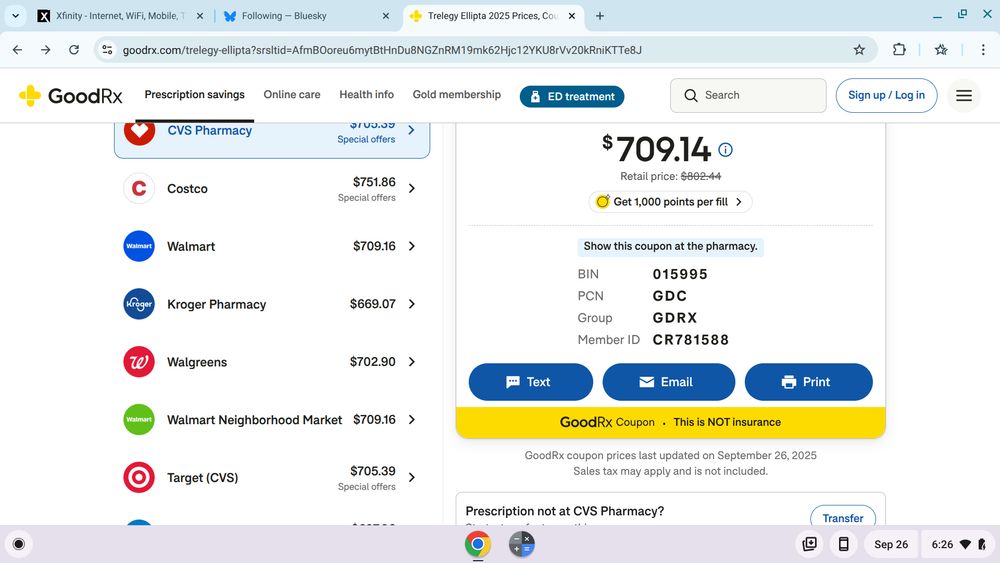Open the system status area showing 6:26

959,544
